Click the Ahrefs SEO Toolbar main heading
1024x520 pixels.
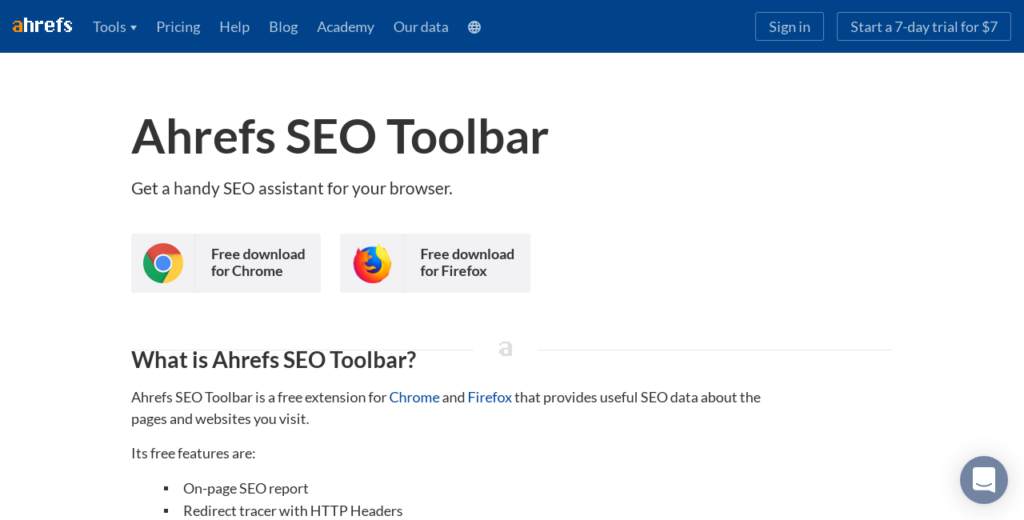[x=340, y=137]
